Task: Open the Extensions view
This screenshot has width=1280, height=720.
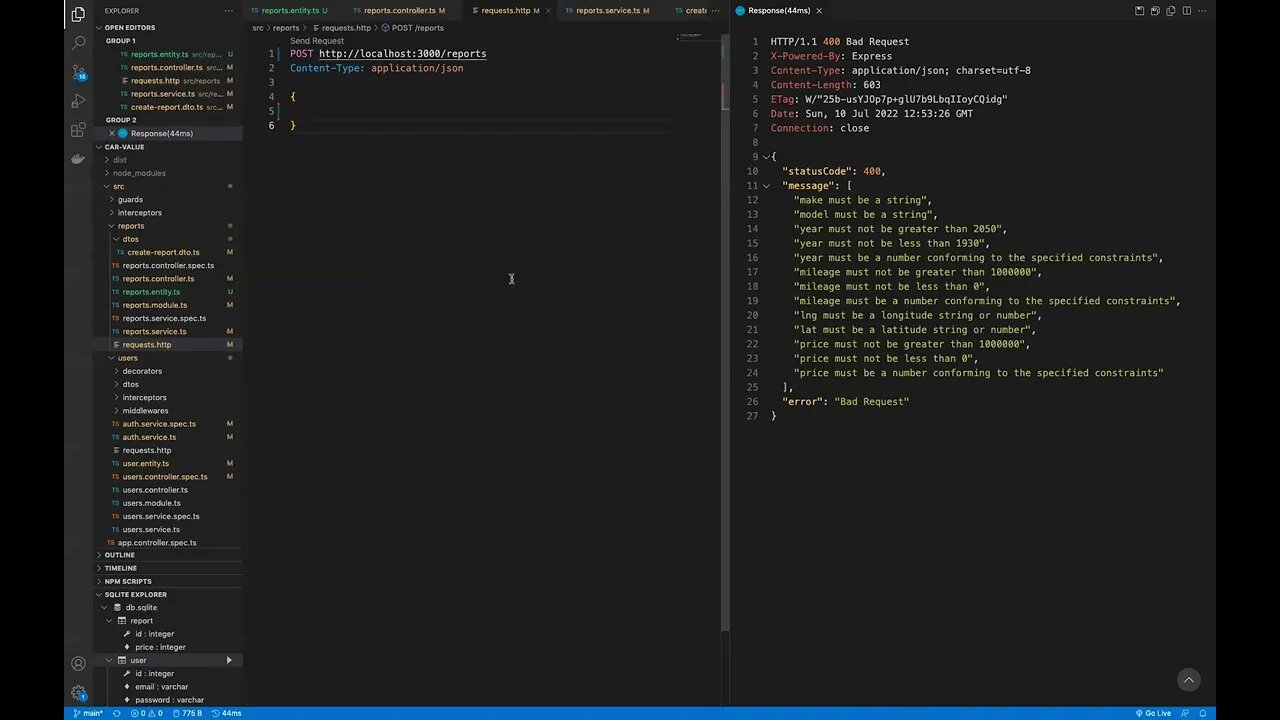Action: tap(78, 130)
